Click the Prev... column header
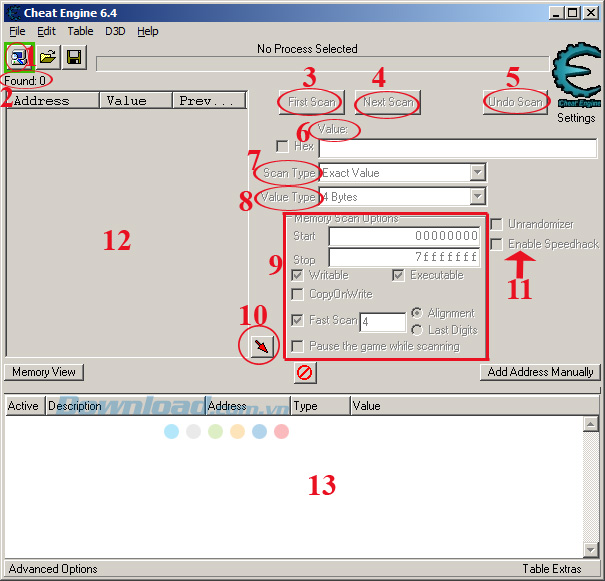605x581 pixels. (x=209, y=101)
